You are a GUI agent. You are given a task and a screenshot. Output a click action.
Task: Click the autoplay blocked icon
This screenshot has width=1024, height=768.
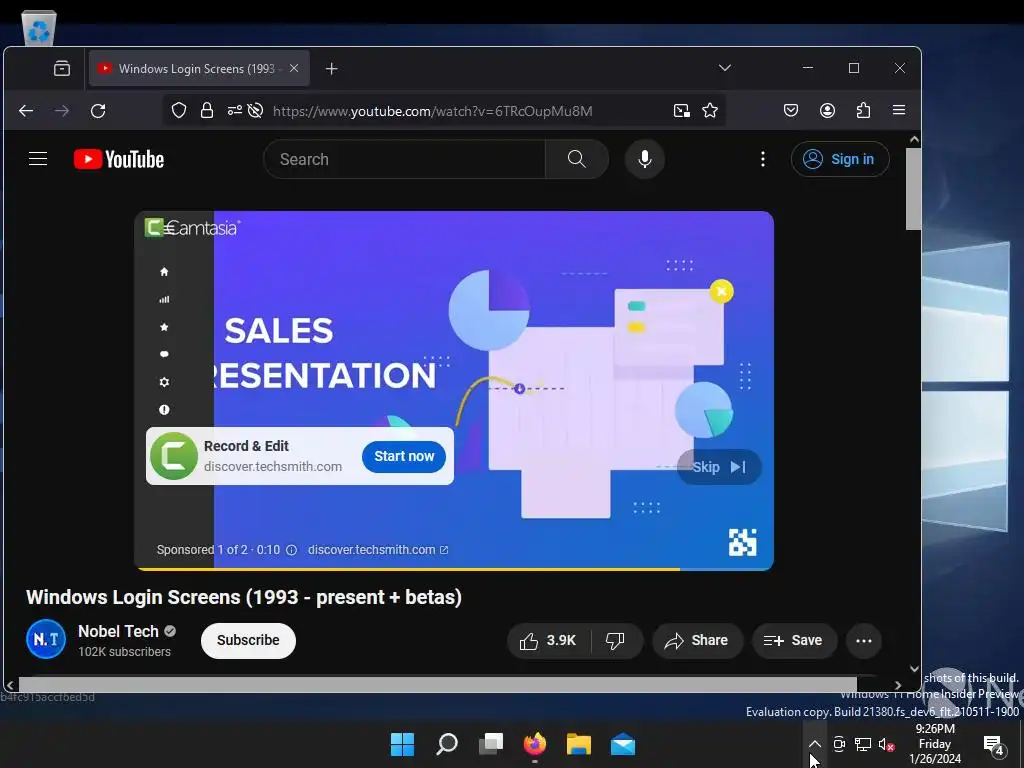(x=255, y=110)
